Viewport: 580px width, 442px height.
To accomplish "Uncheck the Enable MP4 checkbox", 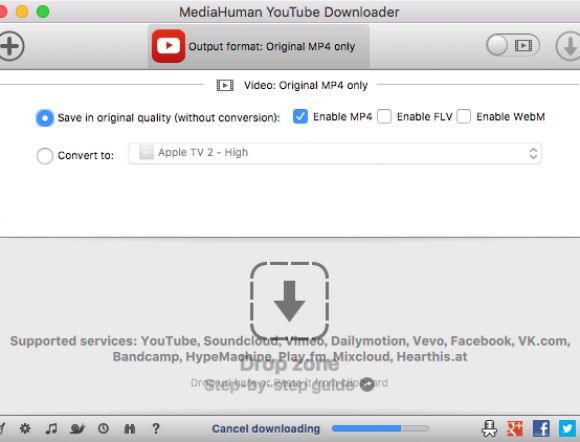I will point(300,117).
